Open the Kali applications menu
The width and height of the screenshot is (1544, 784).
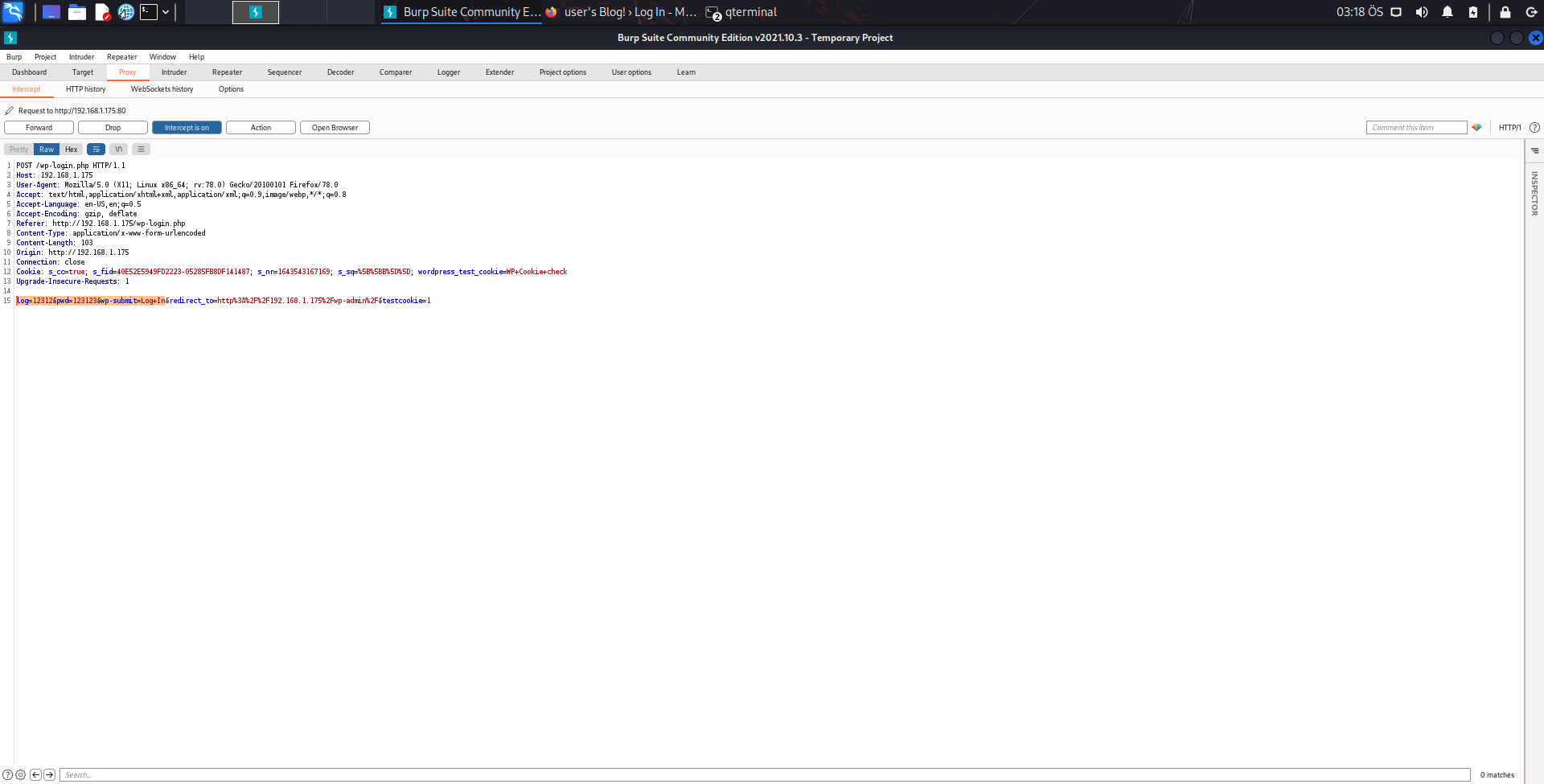coord(13,12)
